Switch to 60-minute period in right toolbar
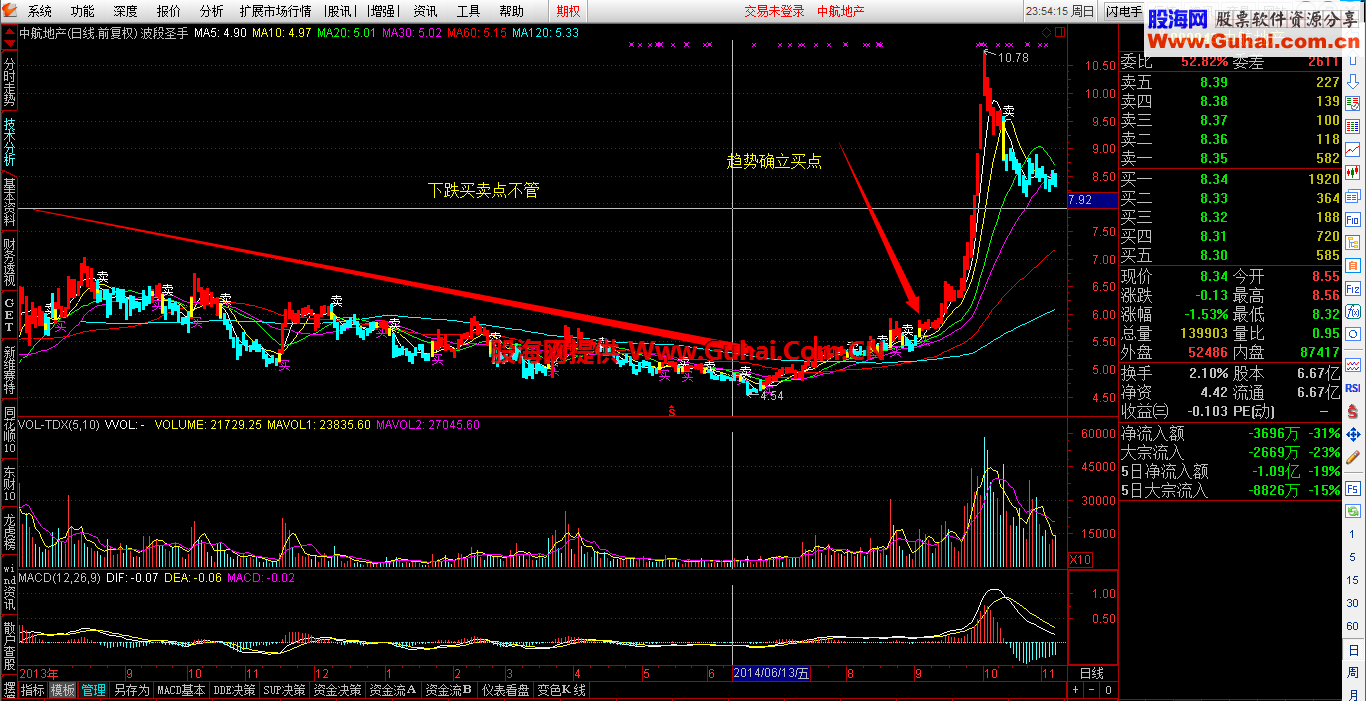Screen dimensions: 1366x701 [x=1353, y=625]
